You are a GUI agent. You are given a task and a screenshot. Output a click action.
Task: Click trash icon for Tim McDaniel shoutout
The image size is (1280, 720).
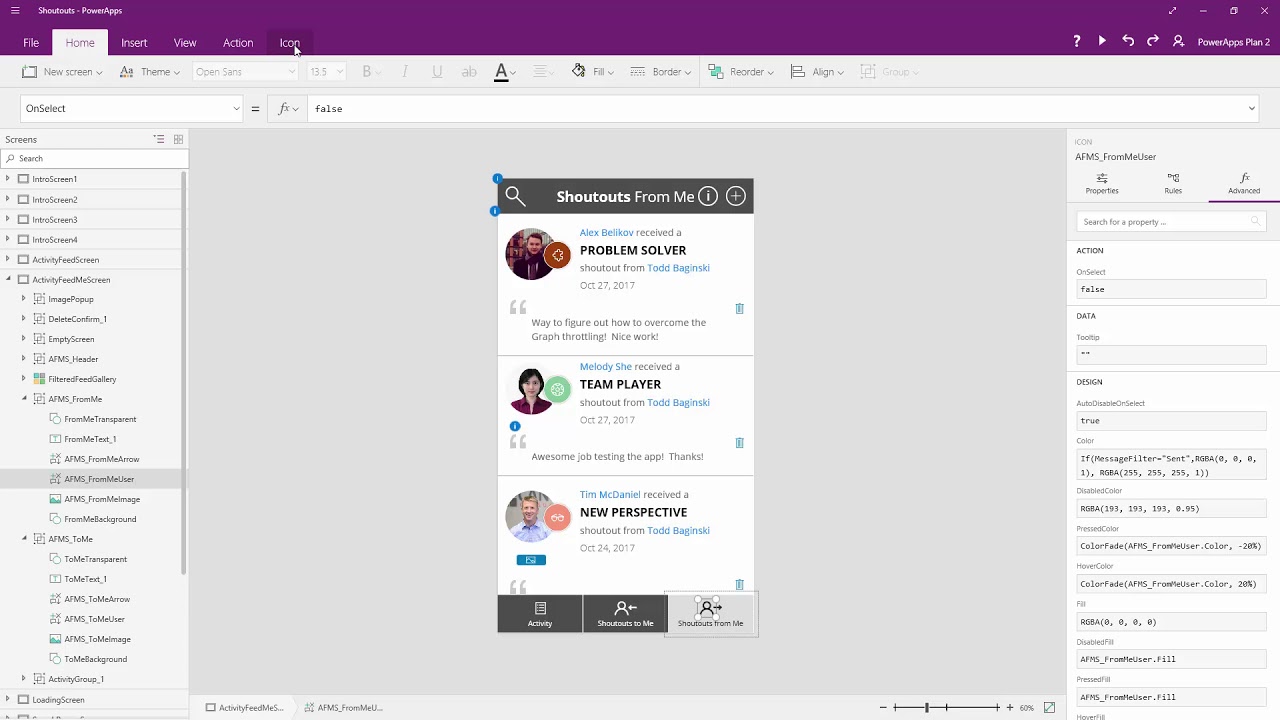(x=740, y=584)
